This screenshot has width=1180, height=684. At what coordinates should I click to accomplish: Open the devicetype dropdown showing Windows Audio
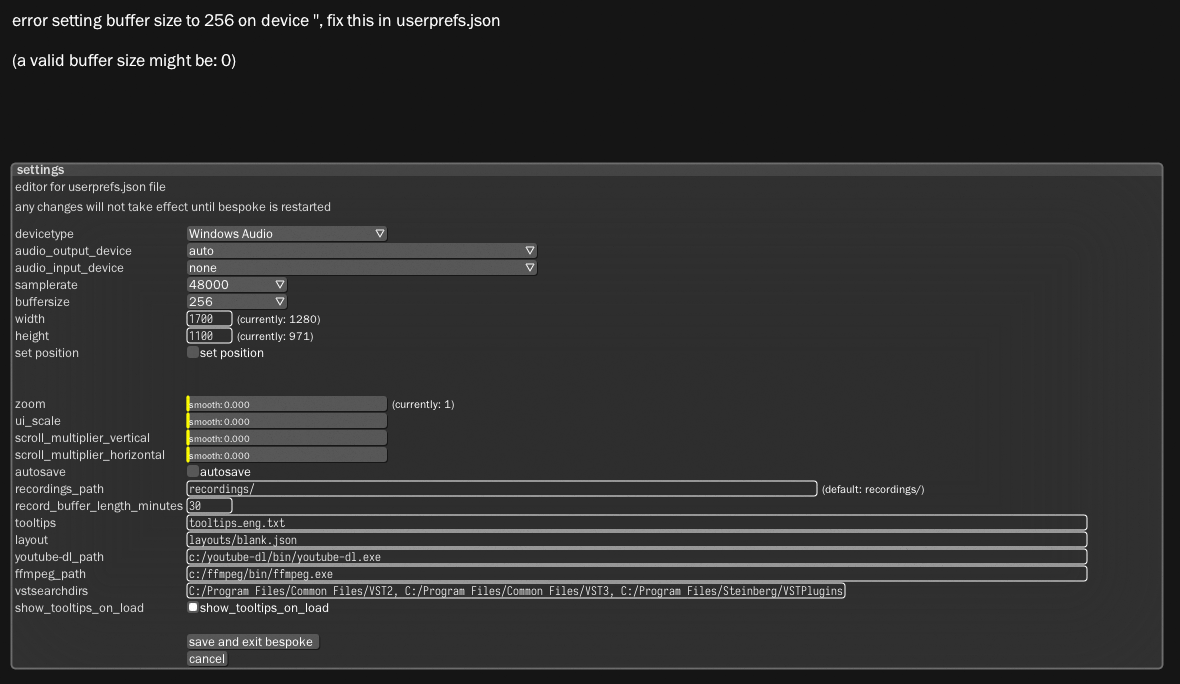tap(287, 233)
